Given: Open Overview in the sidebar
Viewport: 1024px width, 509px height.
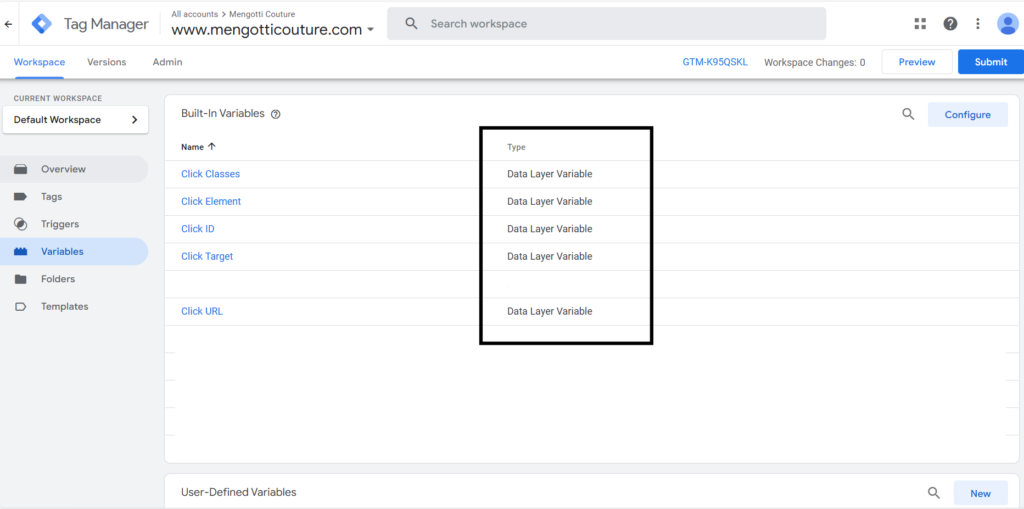Looking at the screenshot, I should (x=74, y=169).
